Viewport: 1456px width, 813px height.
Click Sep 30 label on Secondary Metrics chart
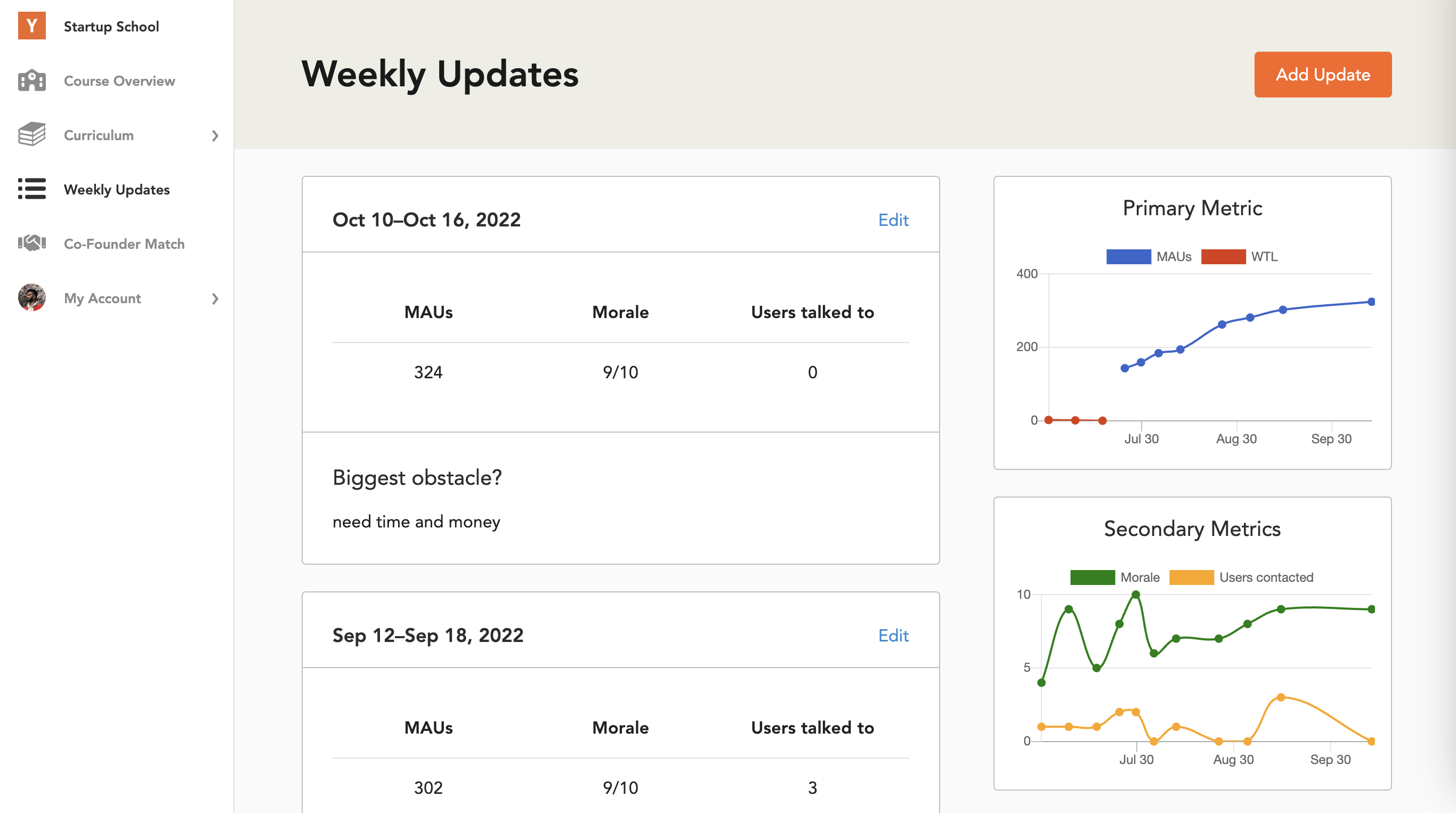tap(1330, 759)
